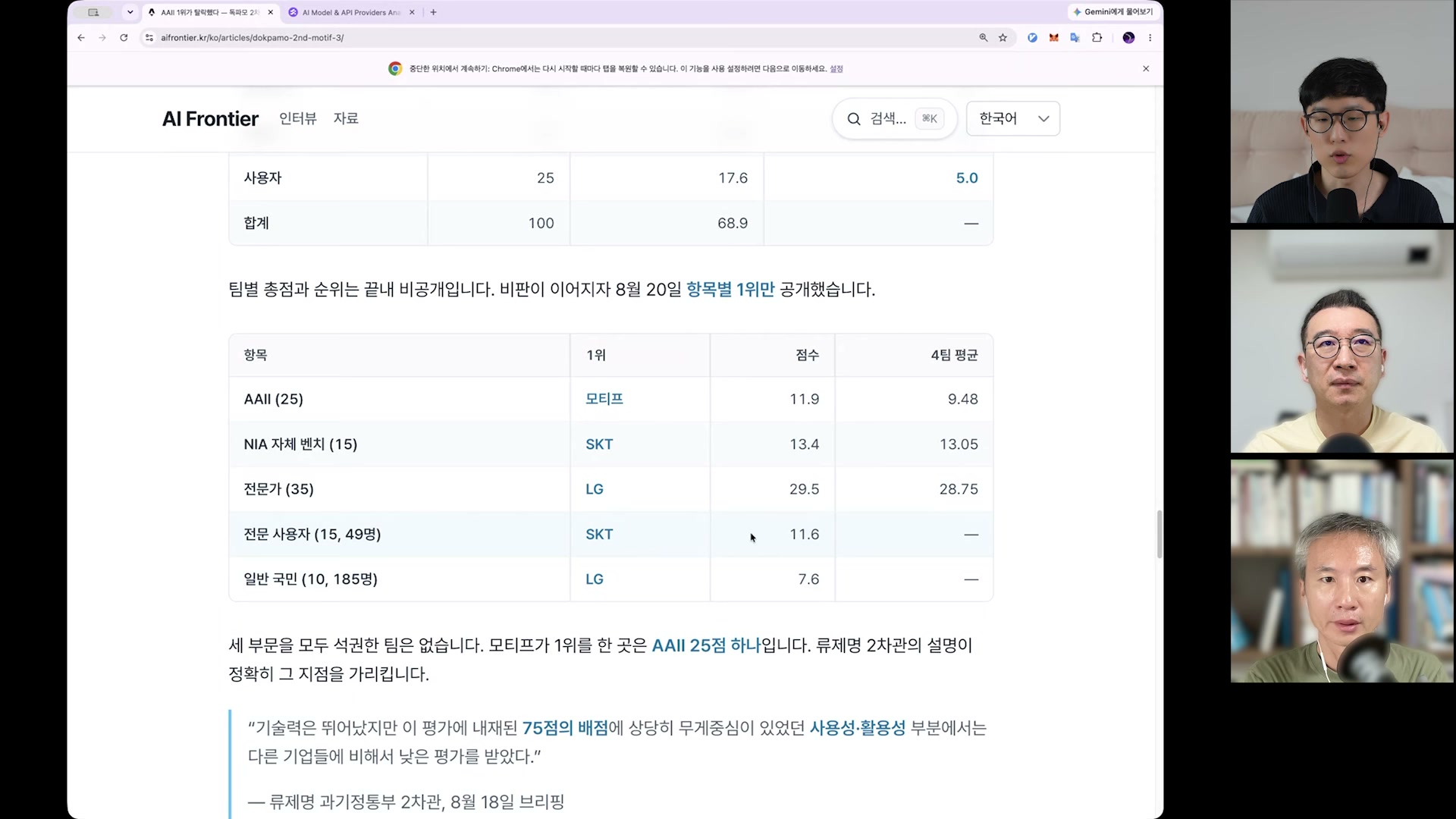This screenshot has height=819, width=1456.
Task: Reload the page with the refresh icon
Action: click(x=124, y=37)
